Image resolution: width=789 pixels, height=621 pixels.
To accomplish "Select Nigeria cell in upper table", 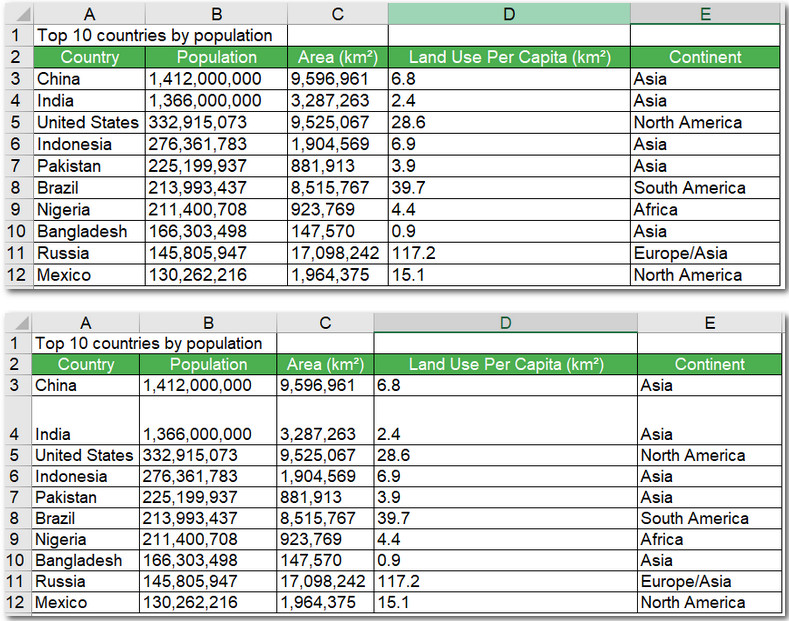I will [x=90, y=209].
